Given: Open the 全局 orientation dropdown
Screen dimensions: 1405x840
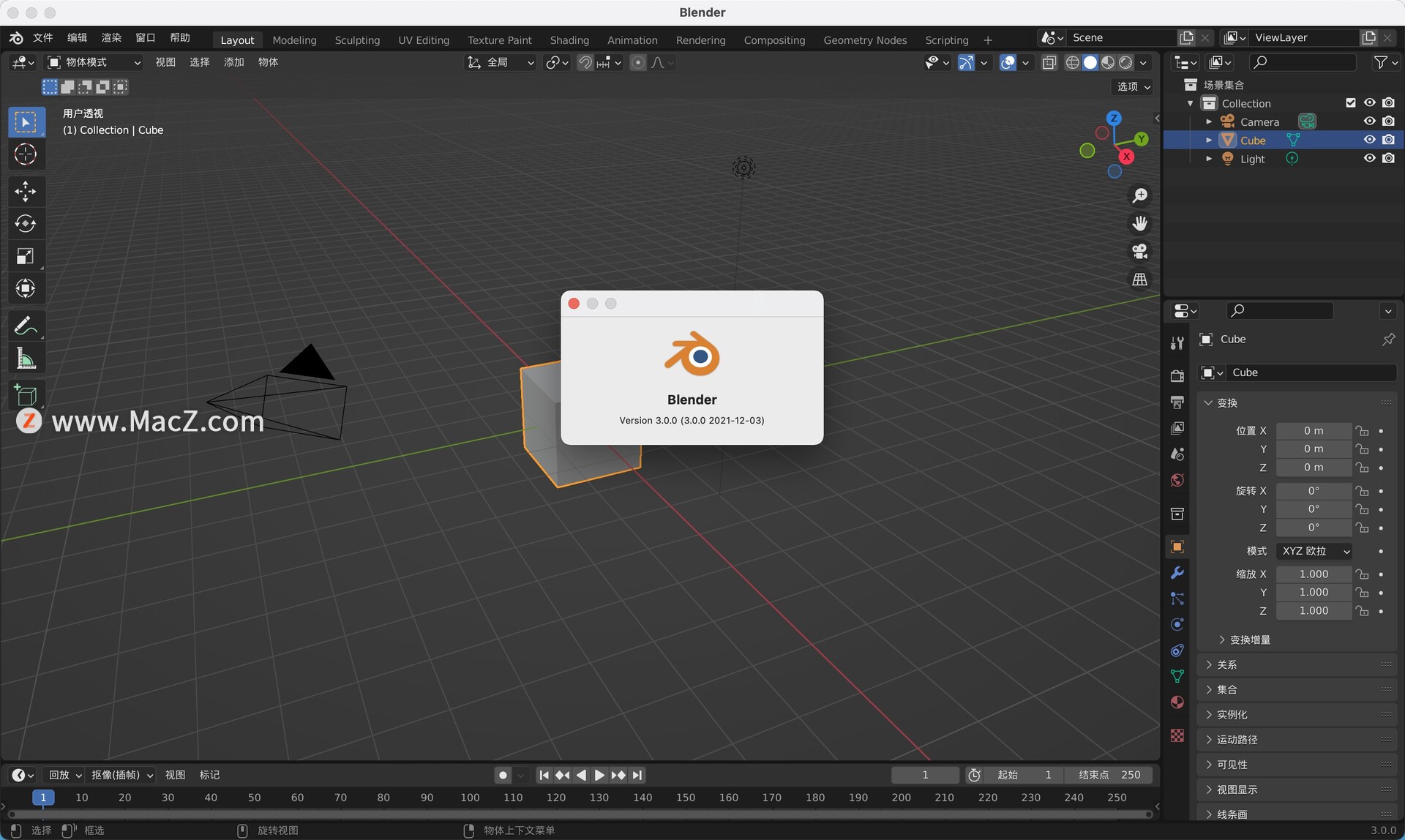Looking at the screenshot, I should point(501,63).
